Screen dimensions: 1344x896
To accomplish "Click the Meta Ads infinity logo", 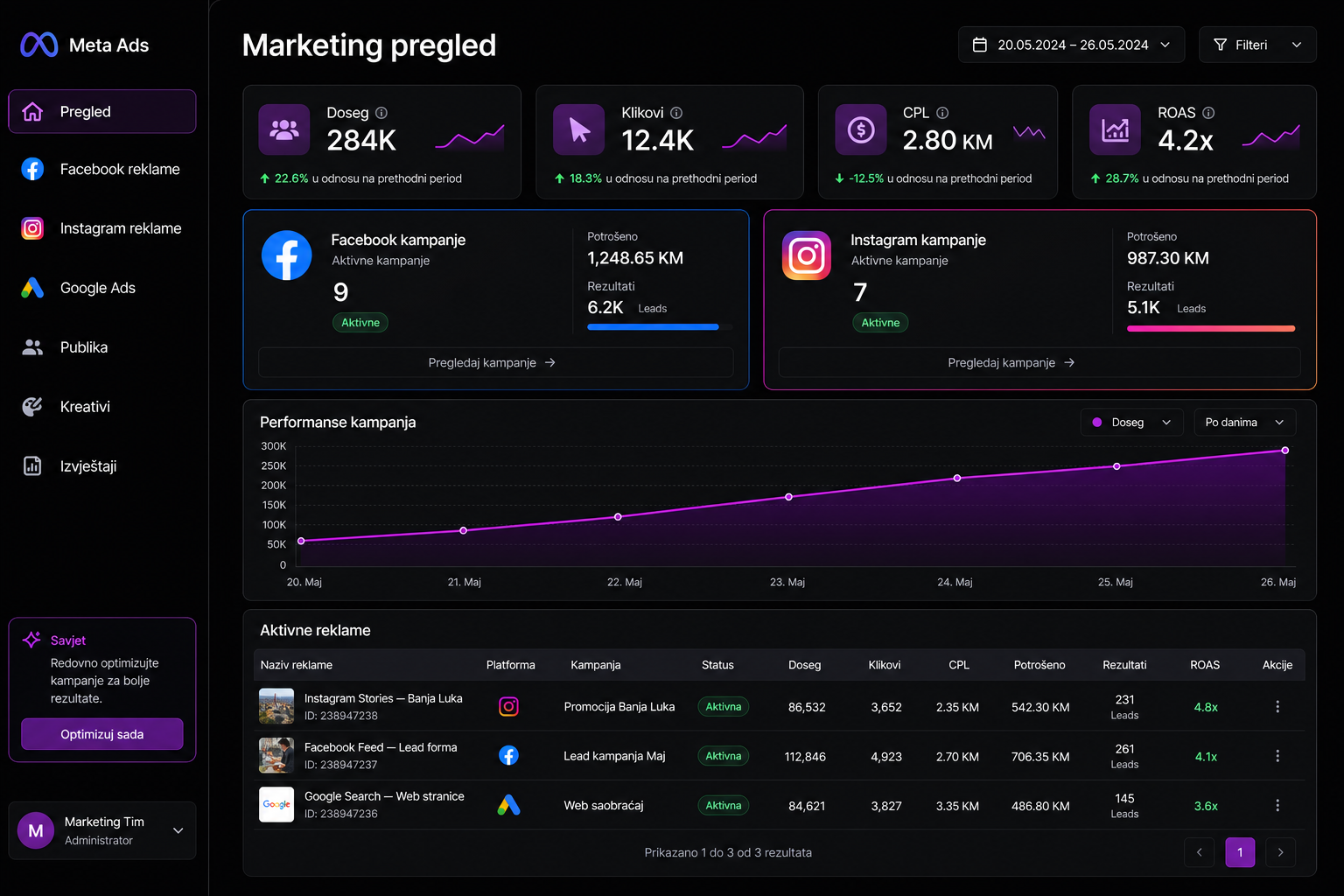I will (x=39, y=45).
